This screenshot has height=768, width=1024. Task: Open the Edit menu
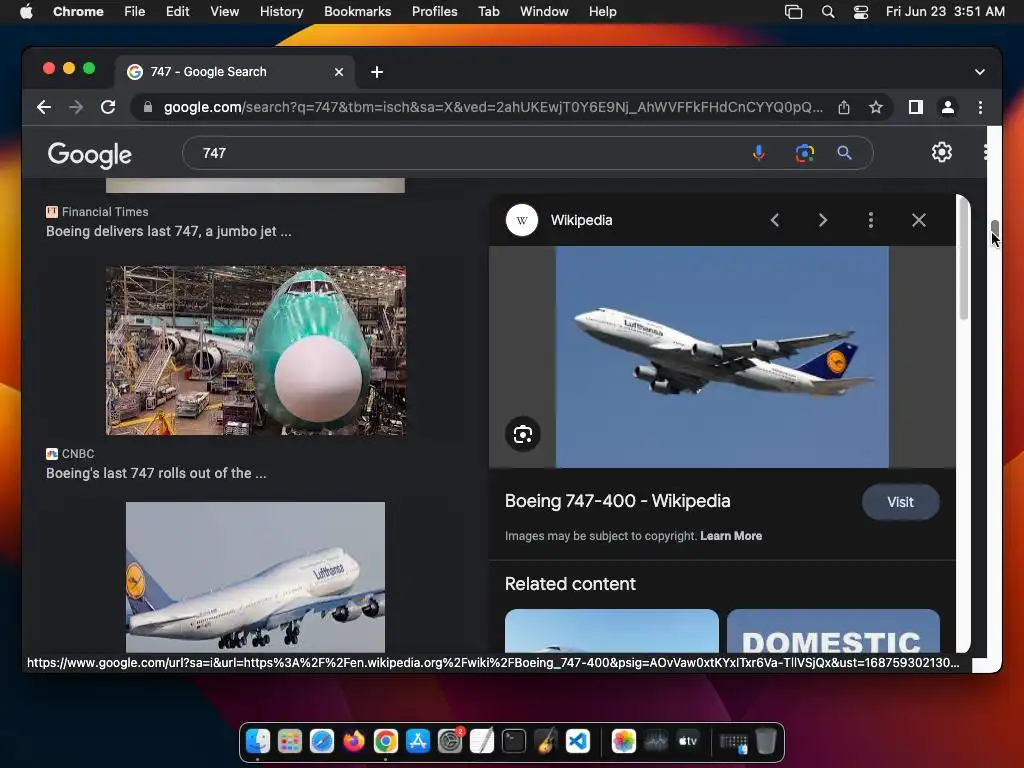coord(177,12)
